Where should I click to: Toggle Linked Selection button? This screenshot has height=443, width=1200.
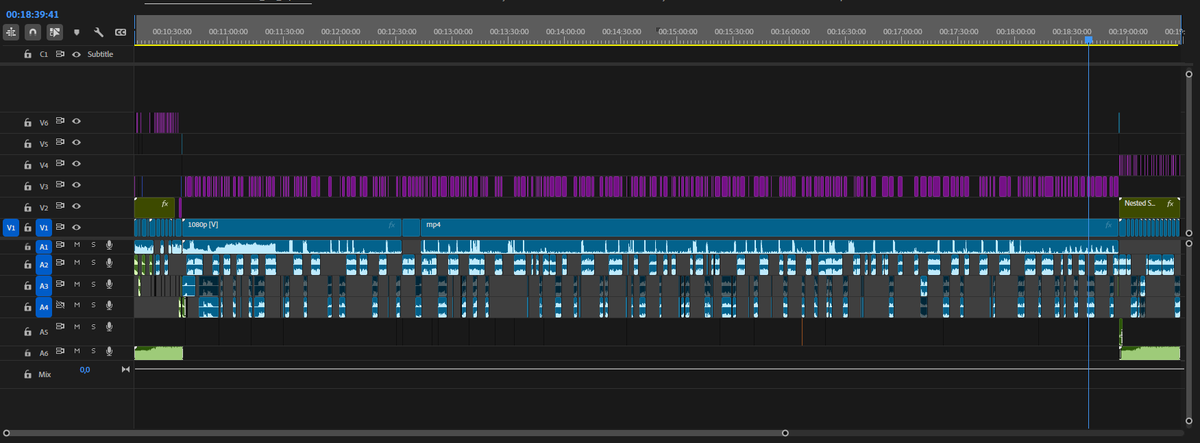55,32
